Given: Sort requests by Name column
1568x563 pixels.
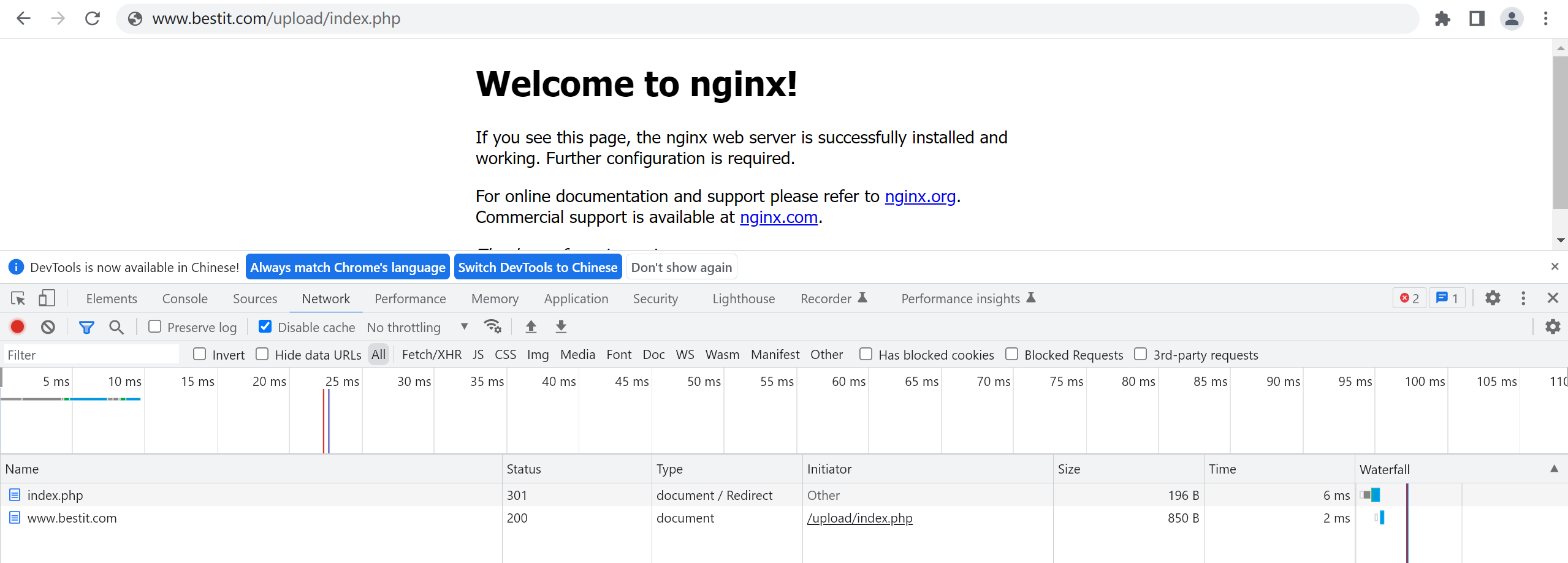Looking at the screenshot, I should [x=251, y=469].
